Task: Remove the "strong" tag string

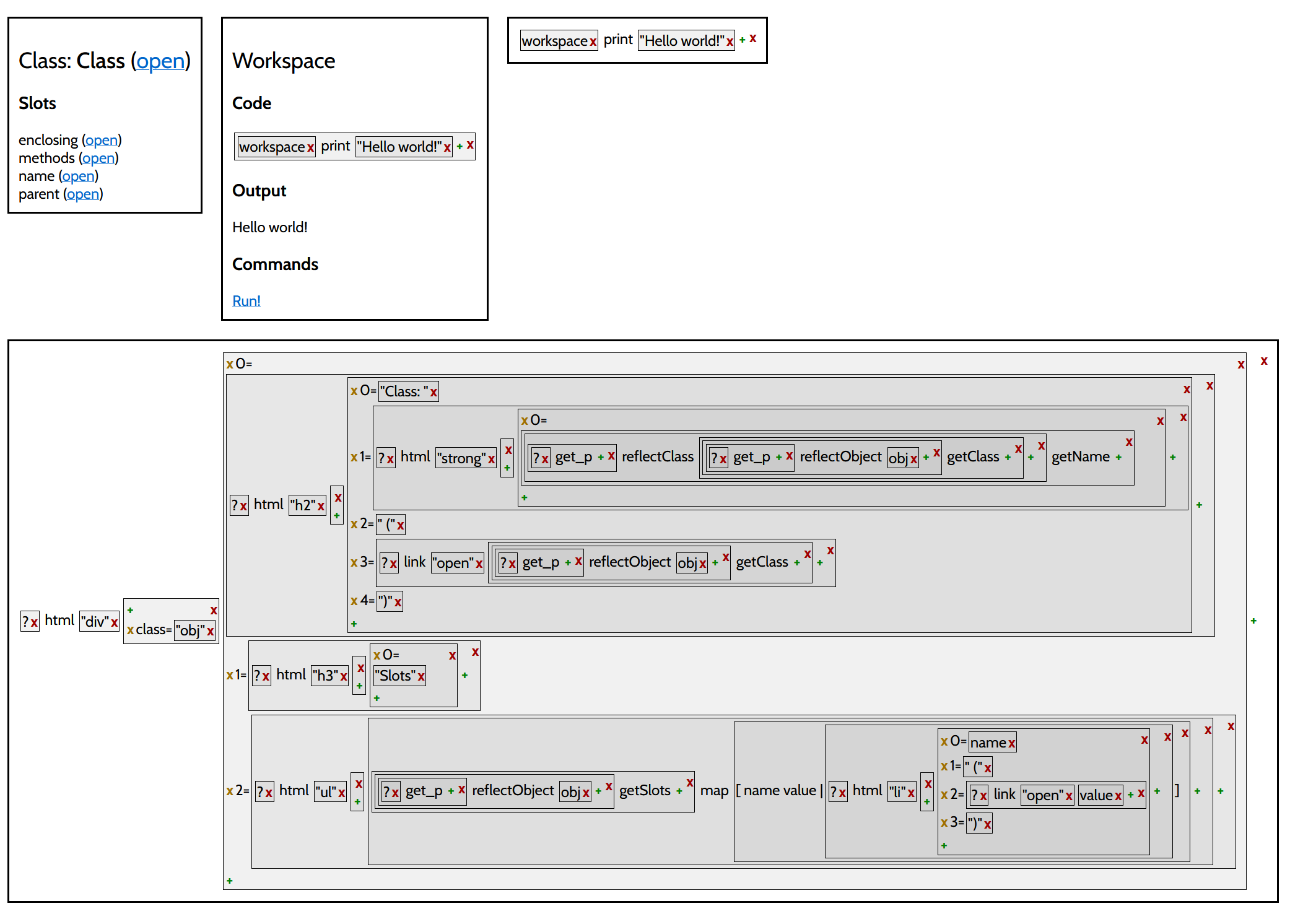Action: point(491,459)
